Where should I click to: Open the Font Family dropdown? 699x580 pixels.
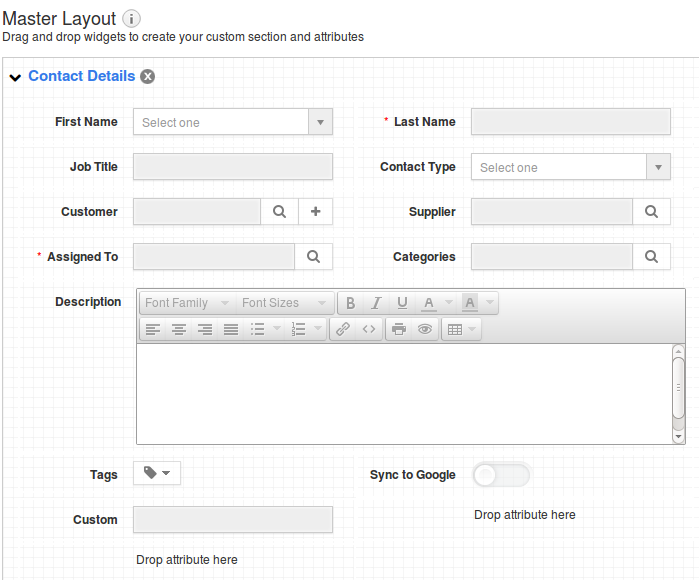point(186,303)
